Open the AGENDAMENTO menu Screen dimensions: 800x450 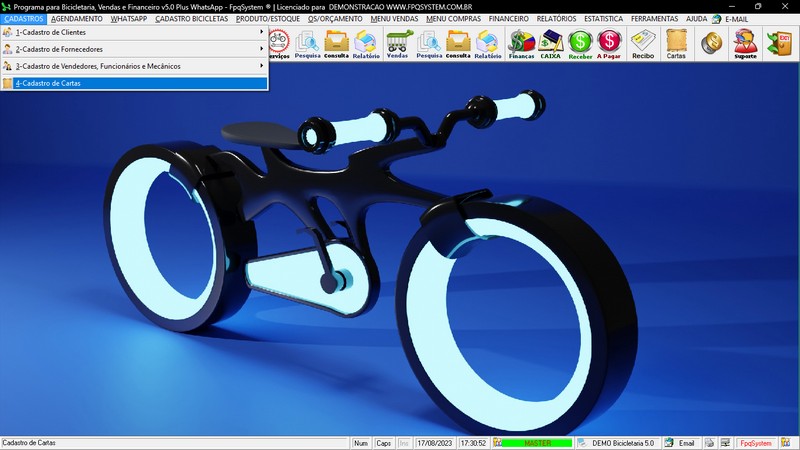77,19
